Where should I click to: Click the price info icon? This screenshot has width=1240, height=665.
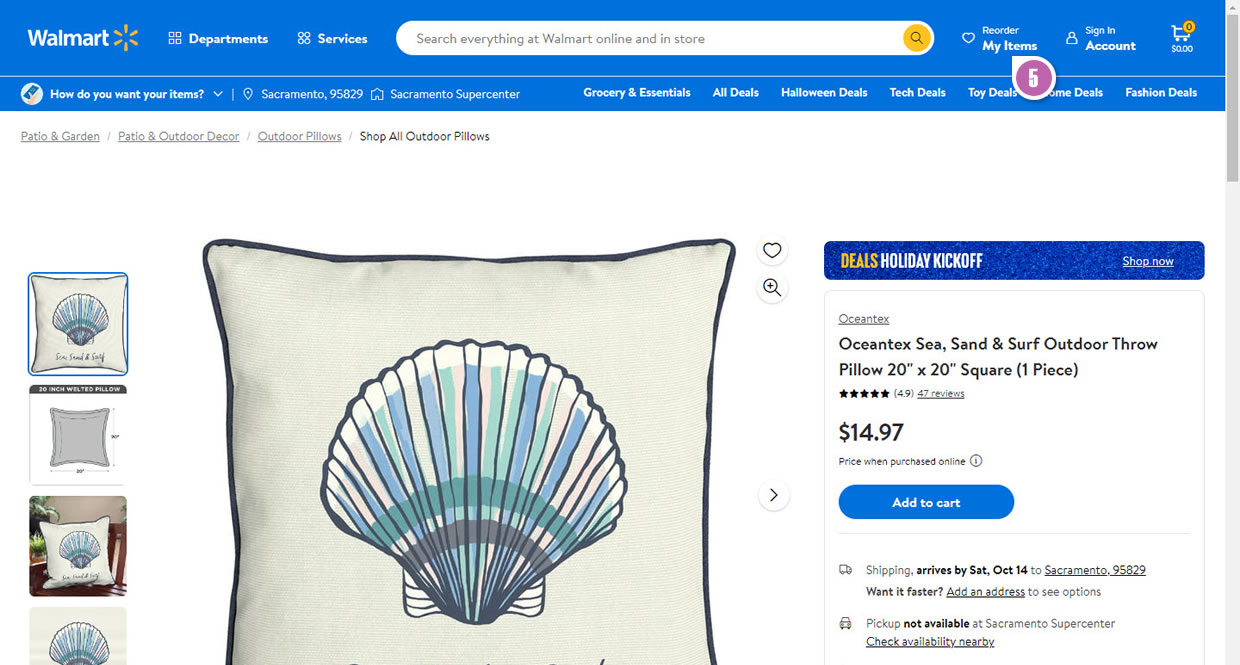tap(976, 461)
